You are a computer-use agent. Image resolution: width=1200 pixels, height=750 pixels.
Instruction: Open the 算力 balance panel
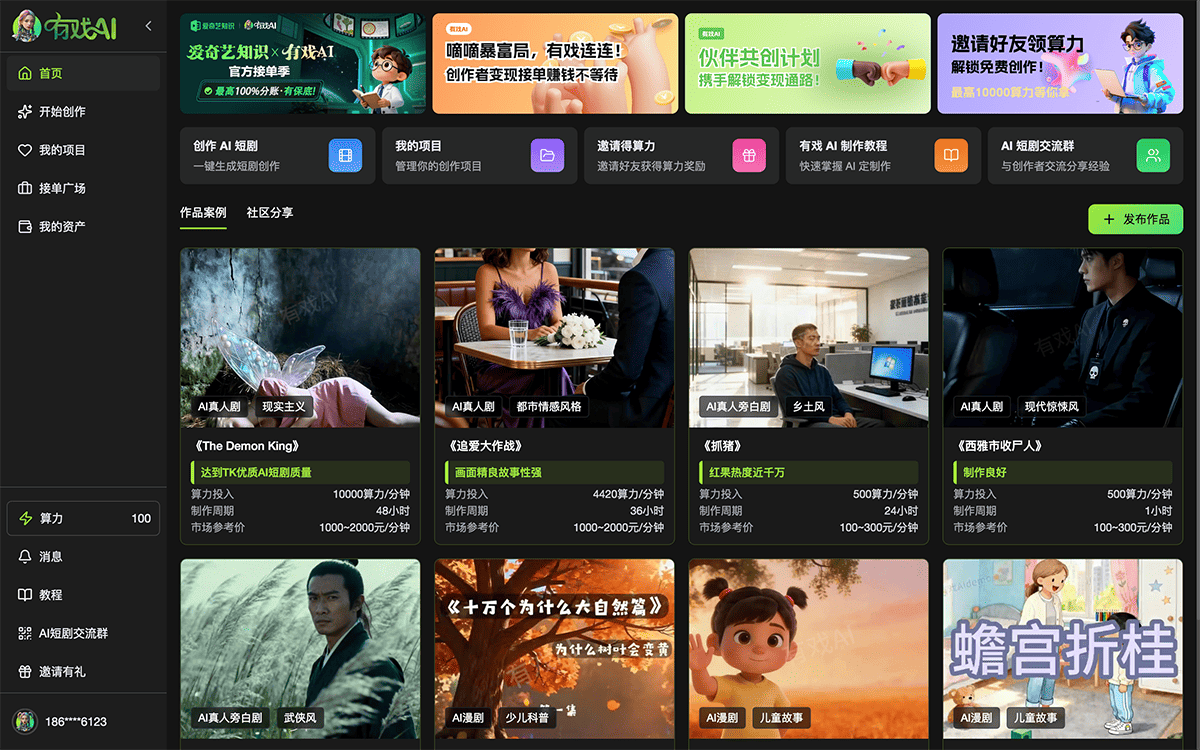tap(83, 518)
